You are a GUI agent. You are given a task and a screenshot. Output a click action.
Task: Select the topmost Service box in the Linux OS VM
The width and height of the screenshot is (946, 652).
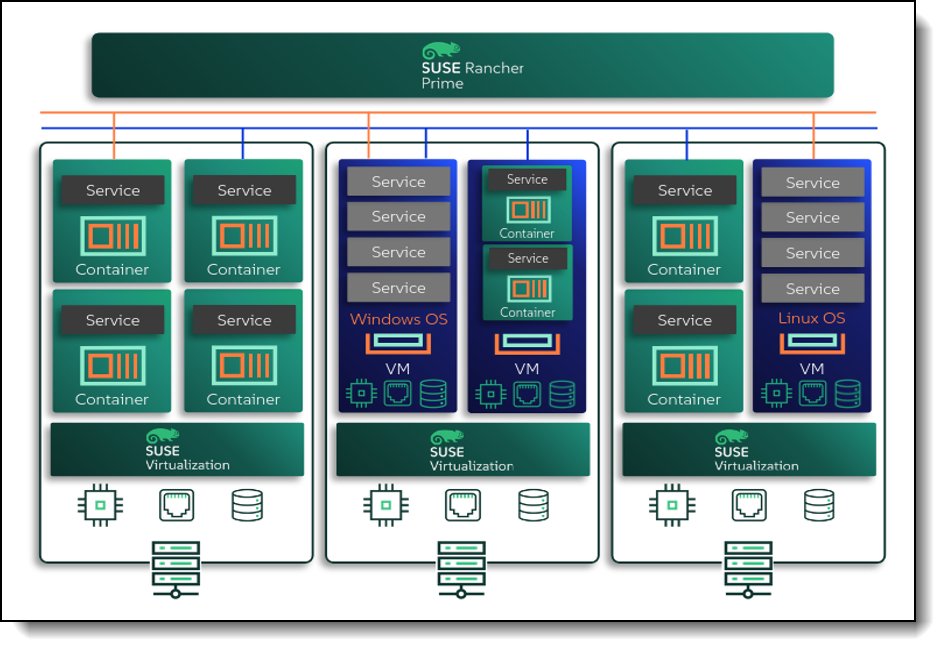tap(813, 183)
